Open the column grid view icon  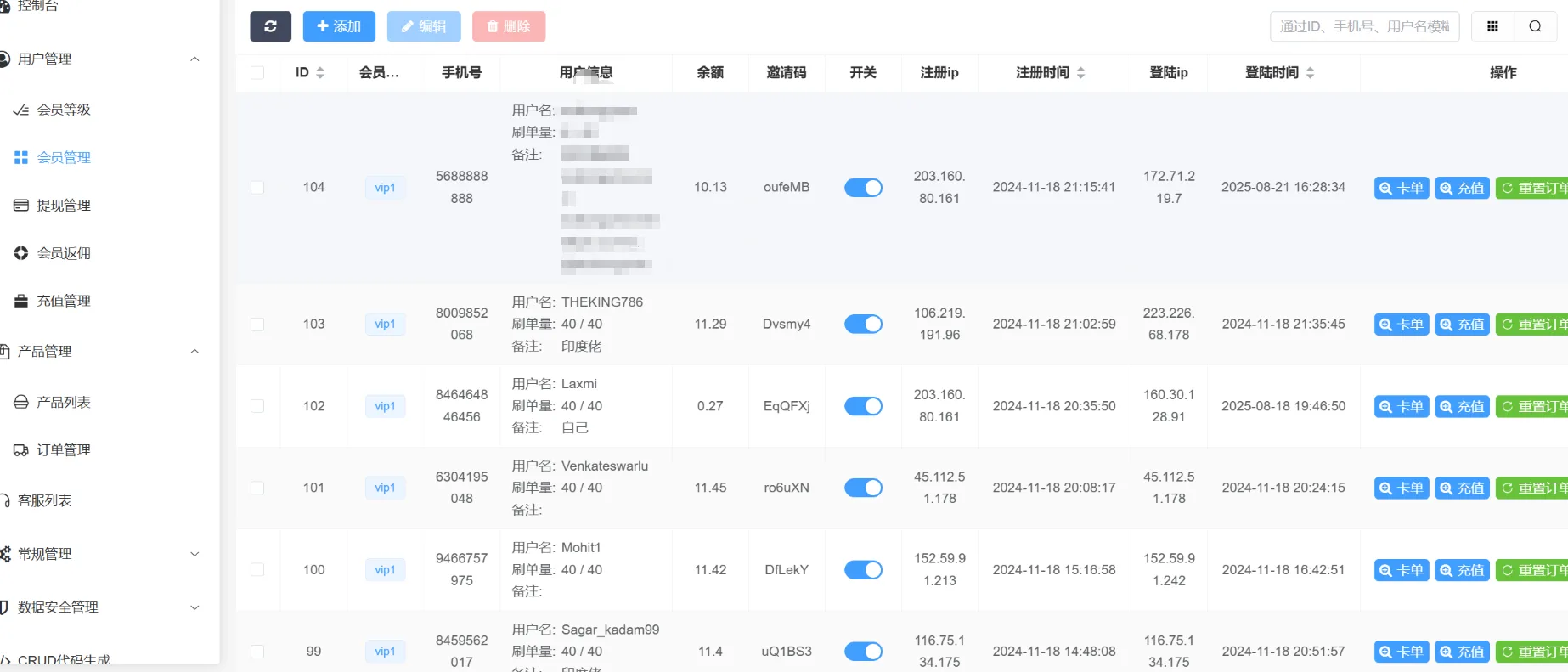(x=1492, y=26)
